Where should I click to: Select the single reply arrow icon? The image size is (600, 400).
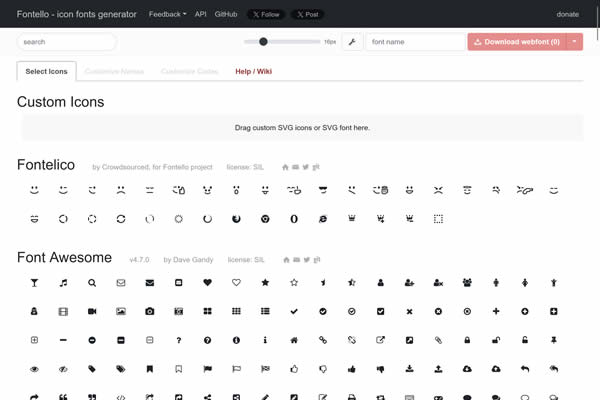pyautogui.click(x=525, y=369)
